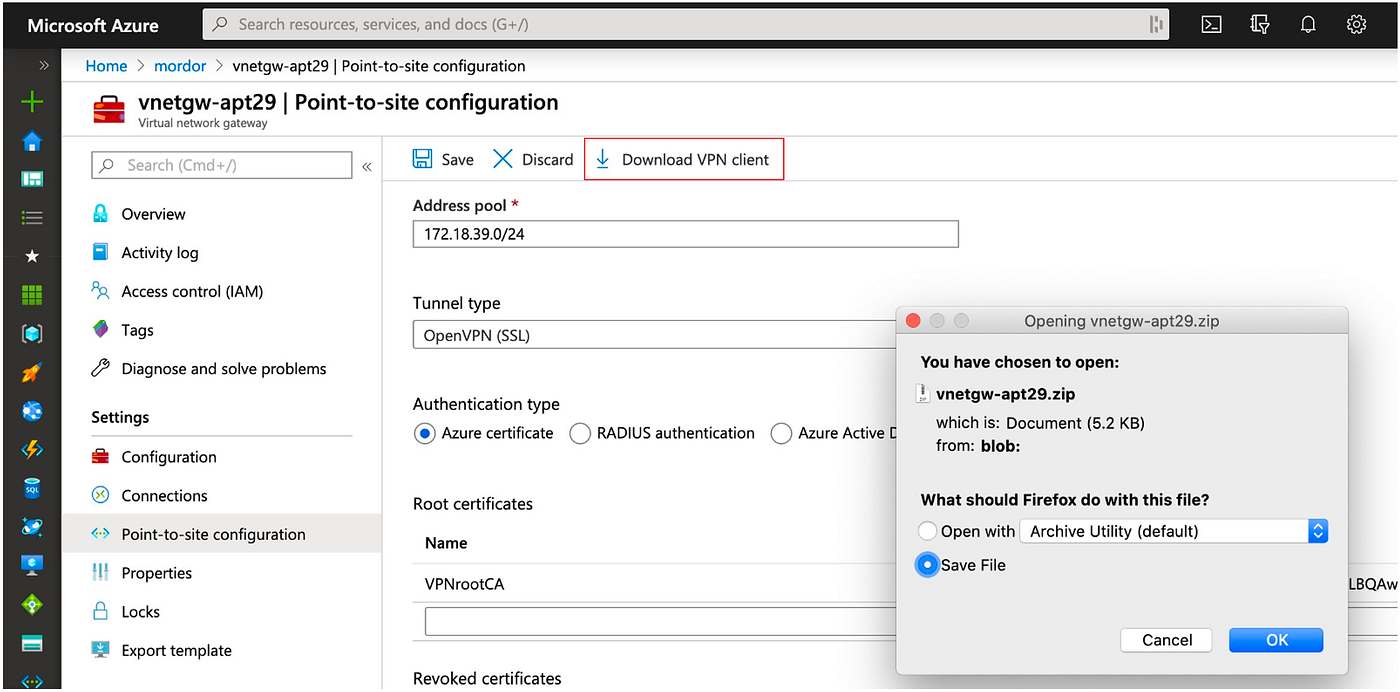
Task: Choose Open with radio in Firefox dialog
Action: (x=928, y=531)
